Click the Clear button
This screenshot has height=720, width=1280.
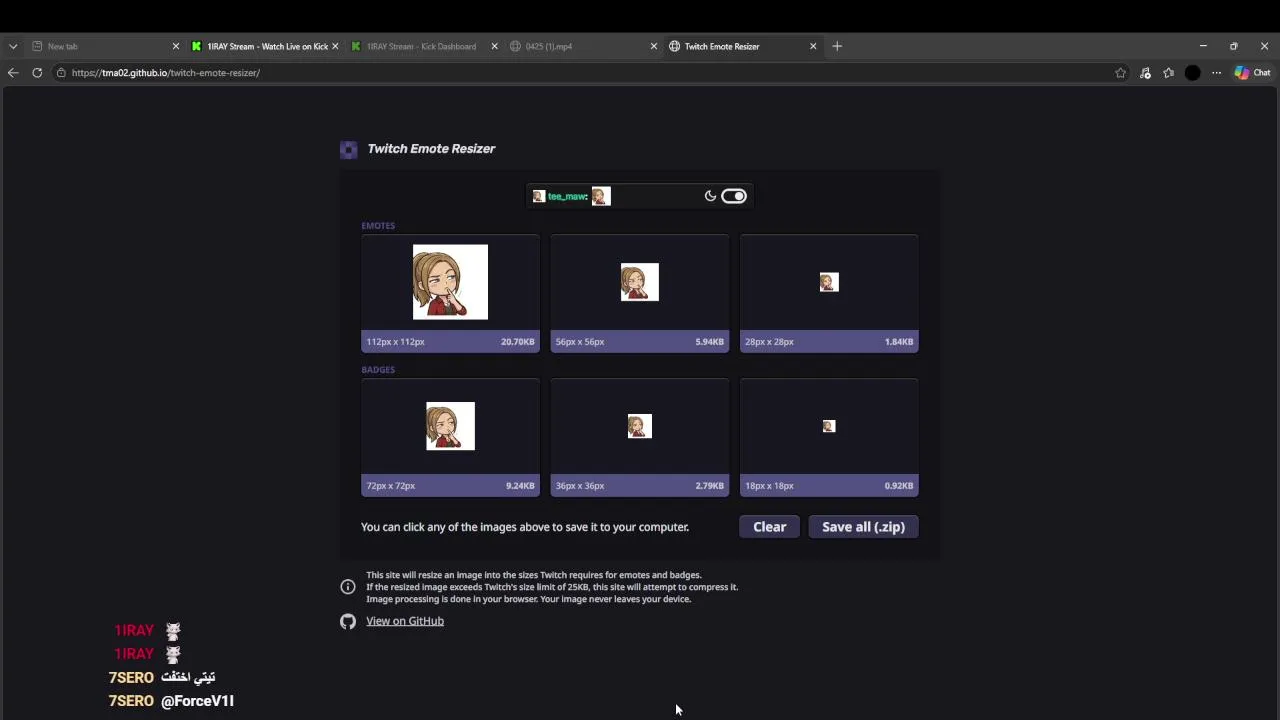click(x=770, y=527)
